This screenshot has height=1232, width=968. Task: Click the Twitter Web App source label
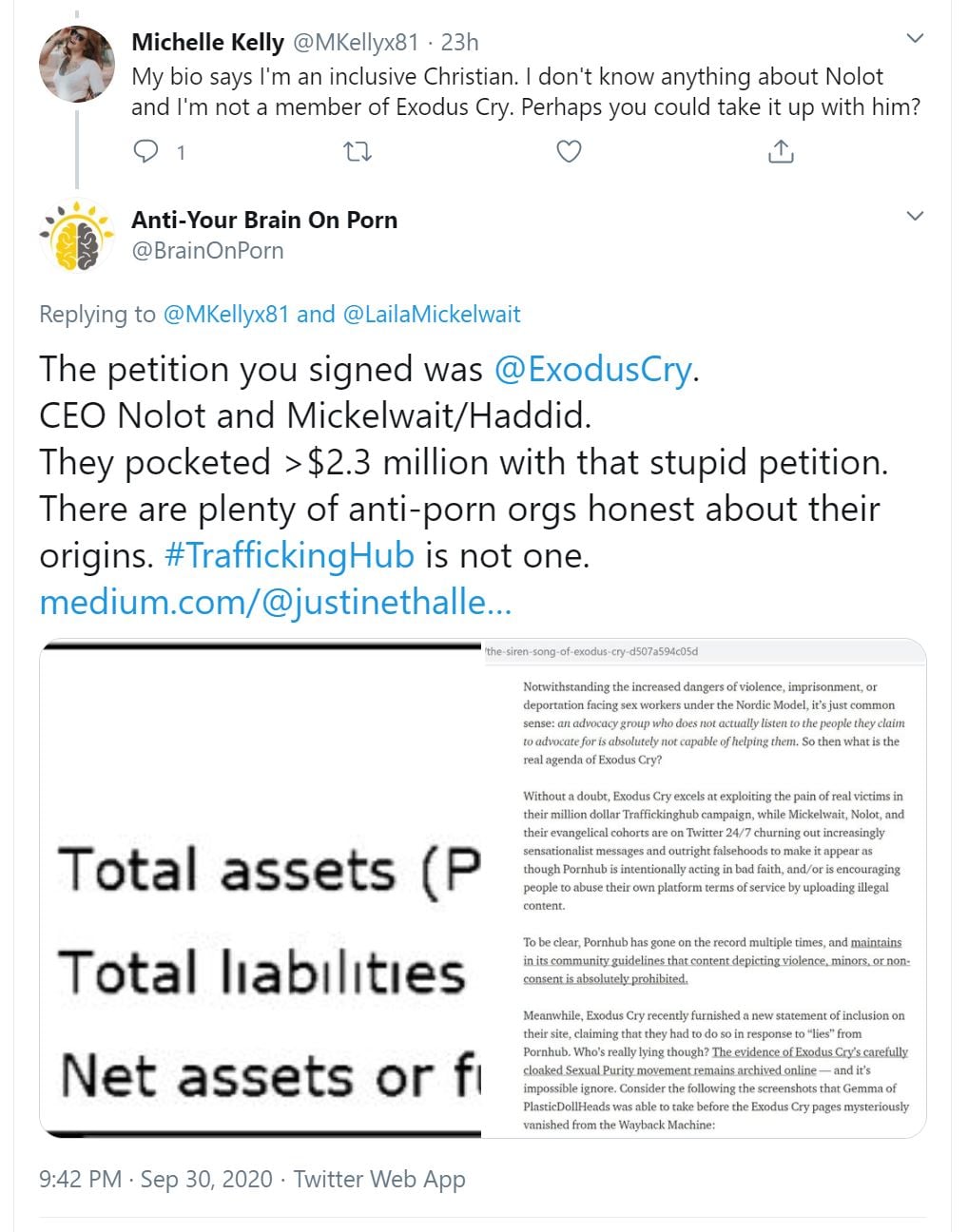coord(379,1179)
